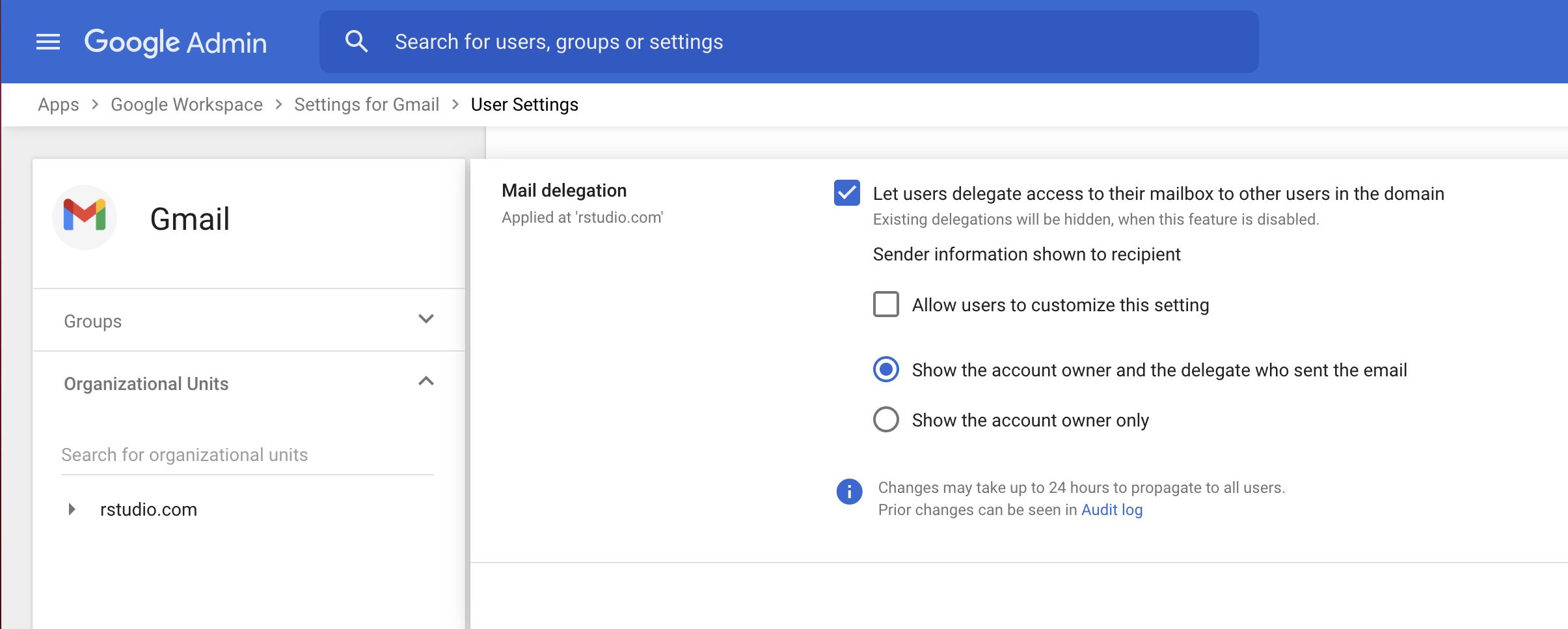Select rstudio.com organizational unit
The image size is (1568, 629).
coord(148,509)
